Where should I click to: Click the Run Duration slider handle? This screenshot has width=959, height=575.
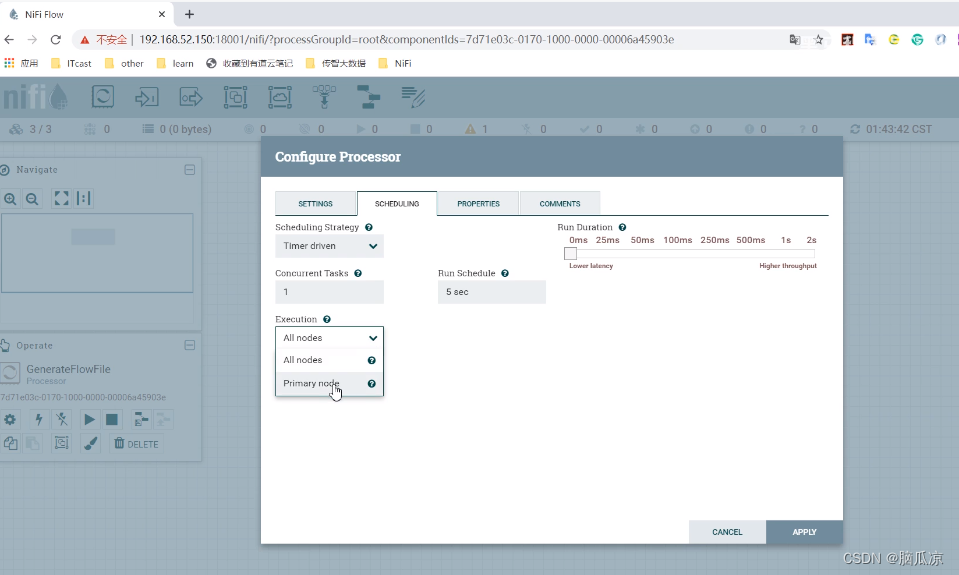[571, 253]
